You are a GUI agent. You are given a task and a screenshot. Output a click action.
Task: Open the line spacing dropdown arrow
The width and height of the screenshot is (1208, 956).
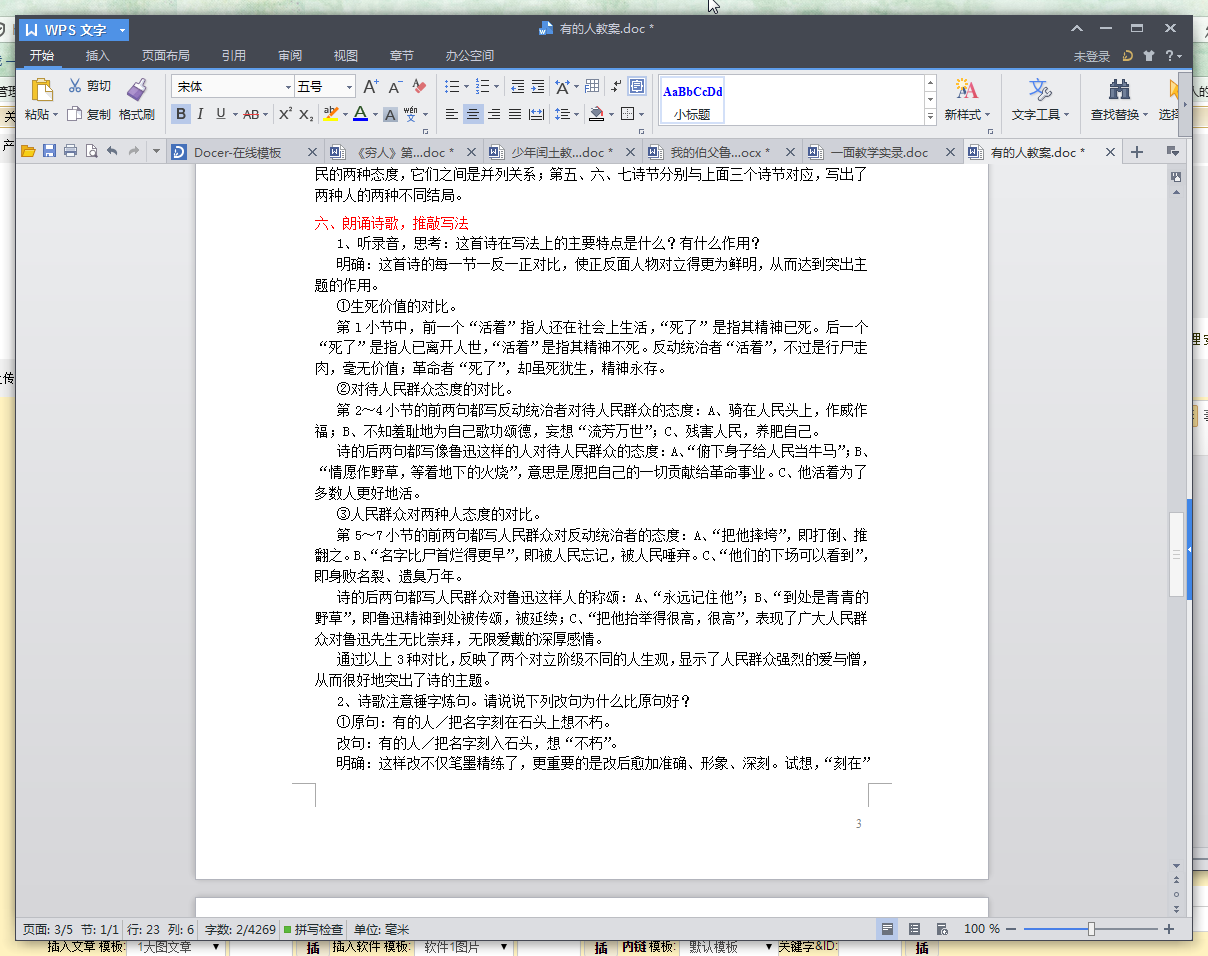tap(576, 115)
